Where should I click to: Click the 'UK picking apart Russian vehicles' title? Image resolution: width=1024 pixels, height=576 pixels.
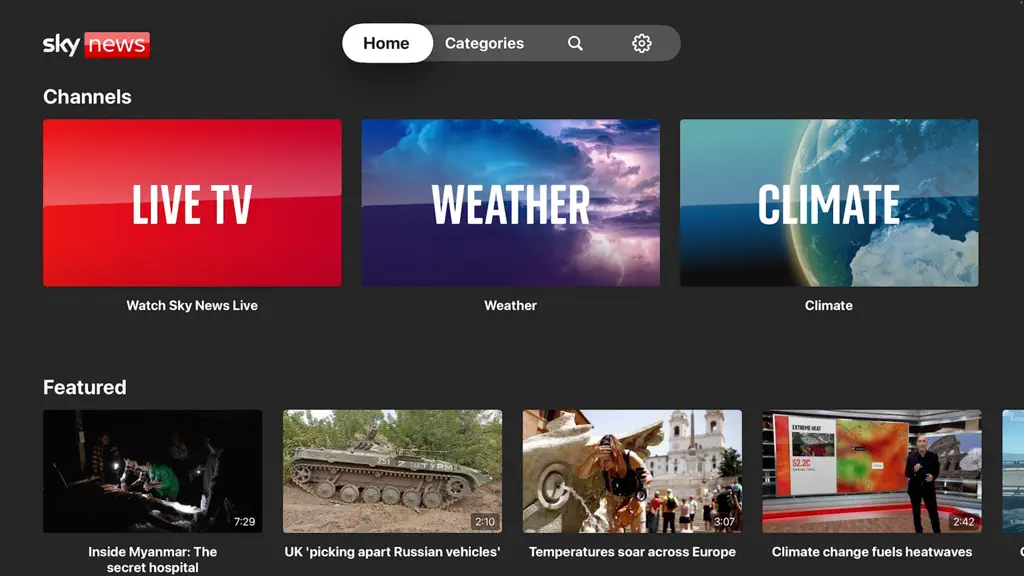tap(392, 552)
